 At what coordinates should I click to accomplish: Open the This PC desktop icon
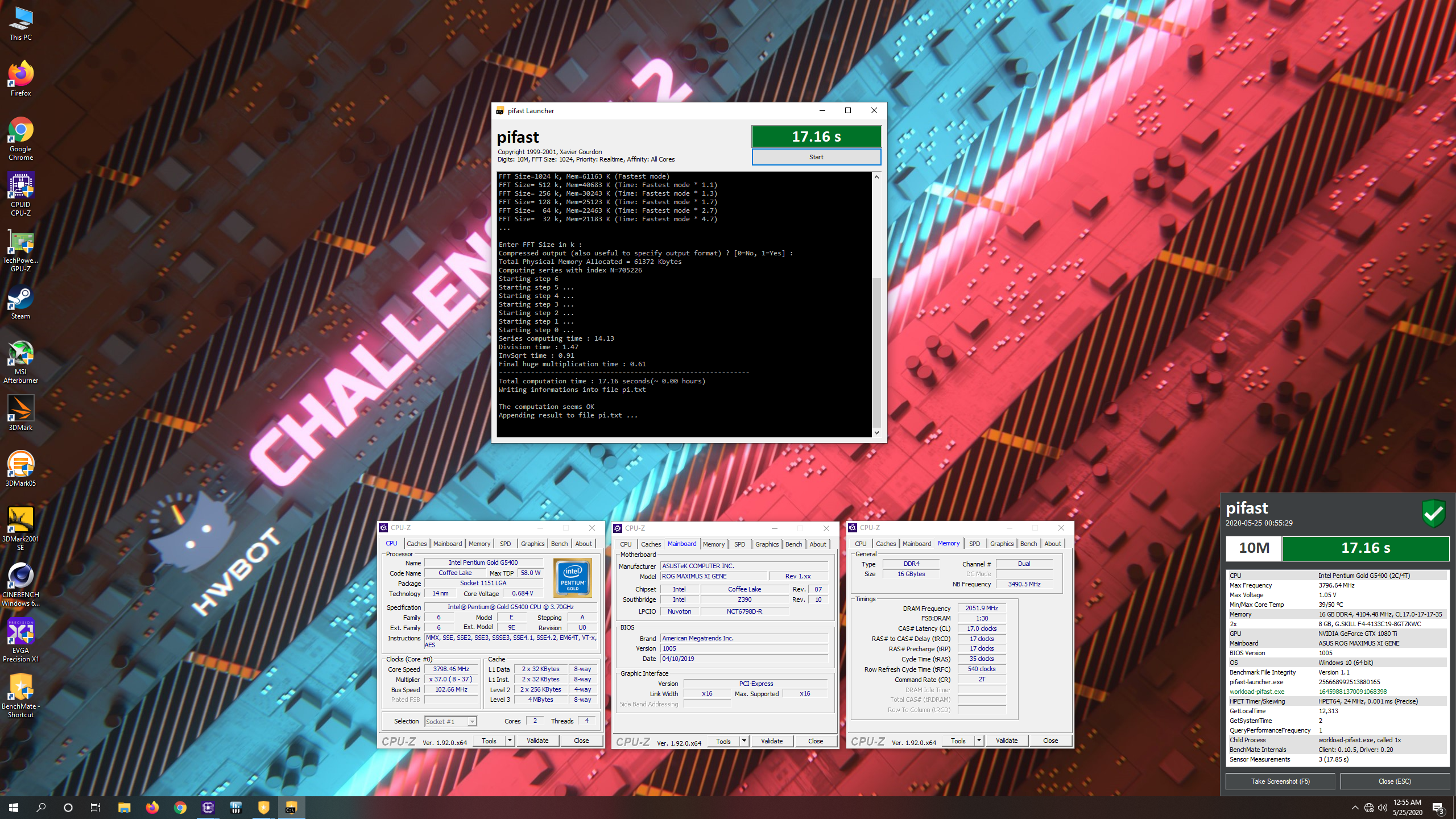pyautogui.click(x=20, y=24)
